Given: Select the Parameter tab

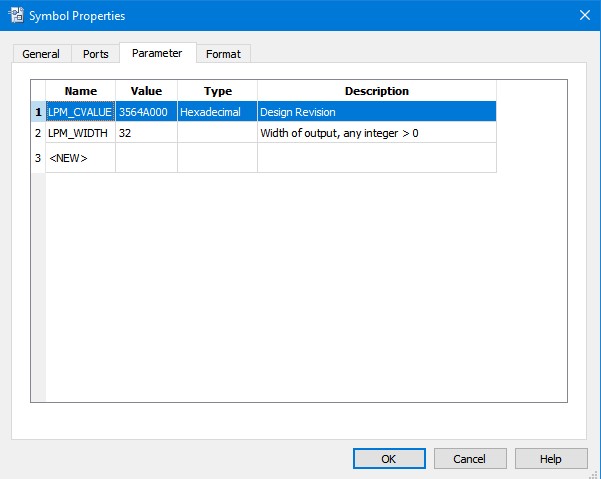Looking at the screenshot, I should (x=157, y=53).
